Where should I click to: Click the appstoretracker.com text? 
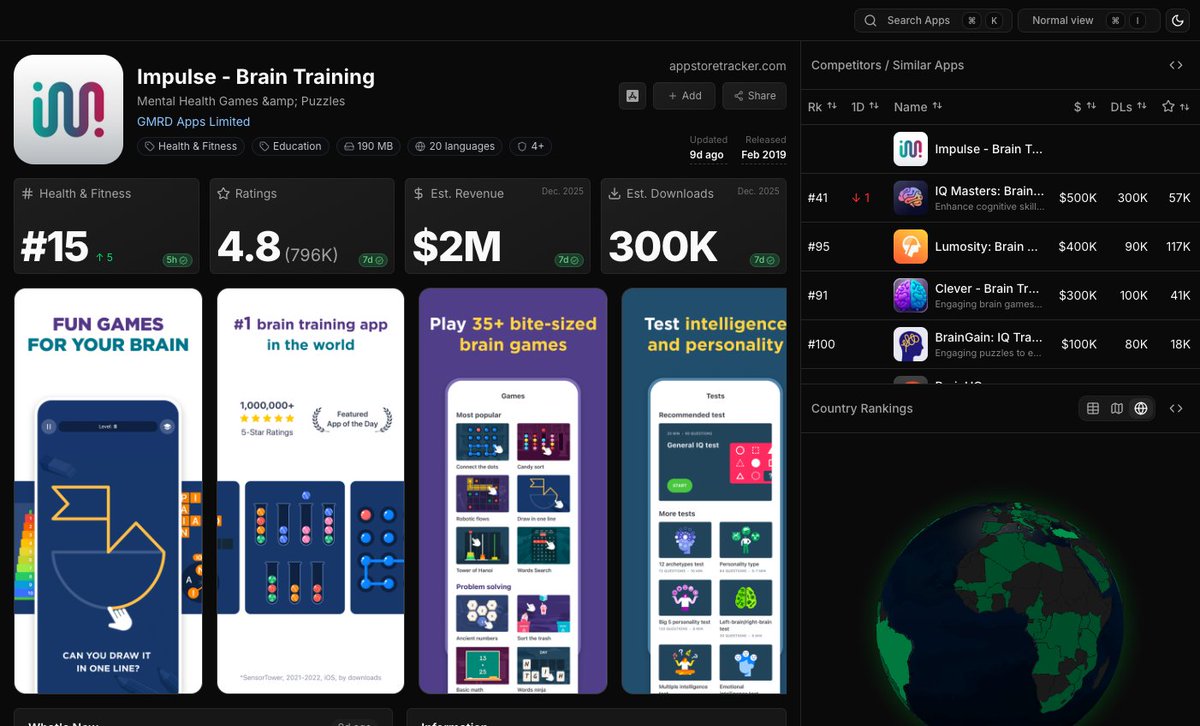pyautogui.click(x=728, y=66)
